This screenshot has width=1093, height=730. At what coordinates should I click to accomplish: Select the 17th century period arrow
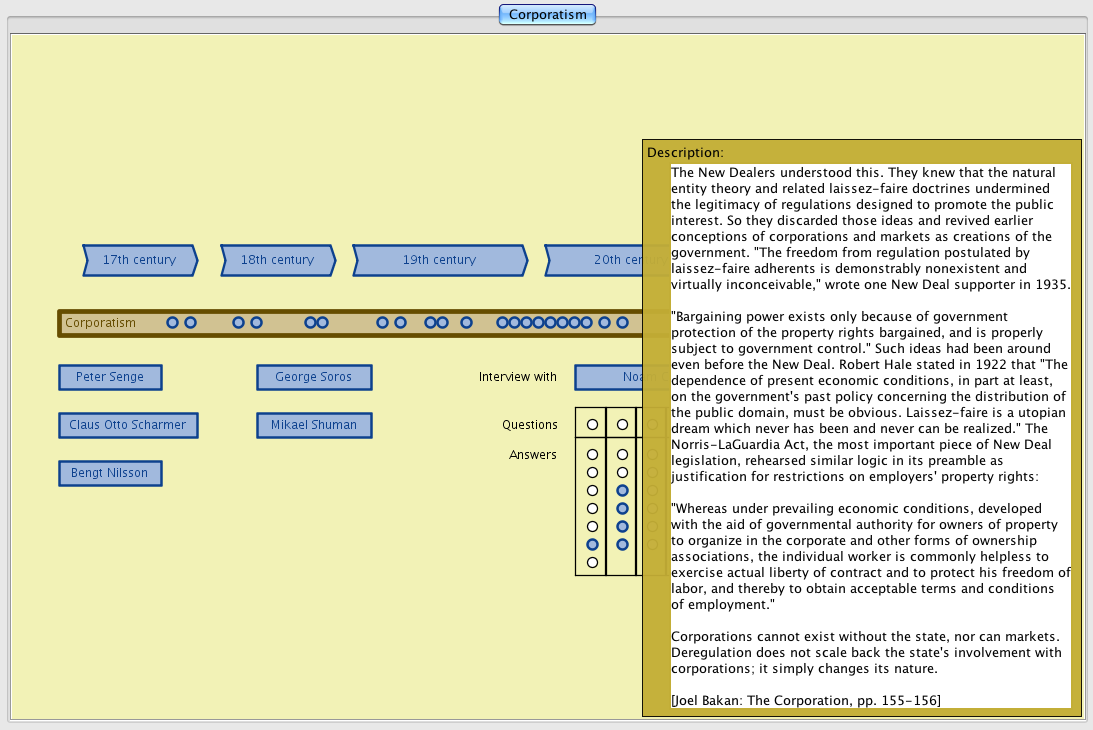(140, 260)
